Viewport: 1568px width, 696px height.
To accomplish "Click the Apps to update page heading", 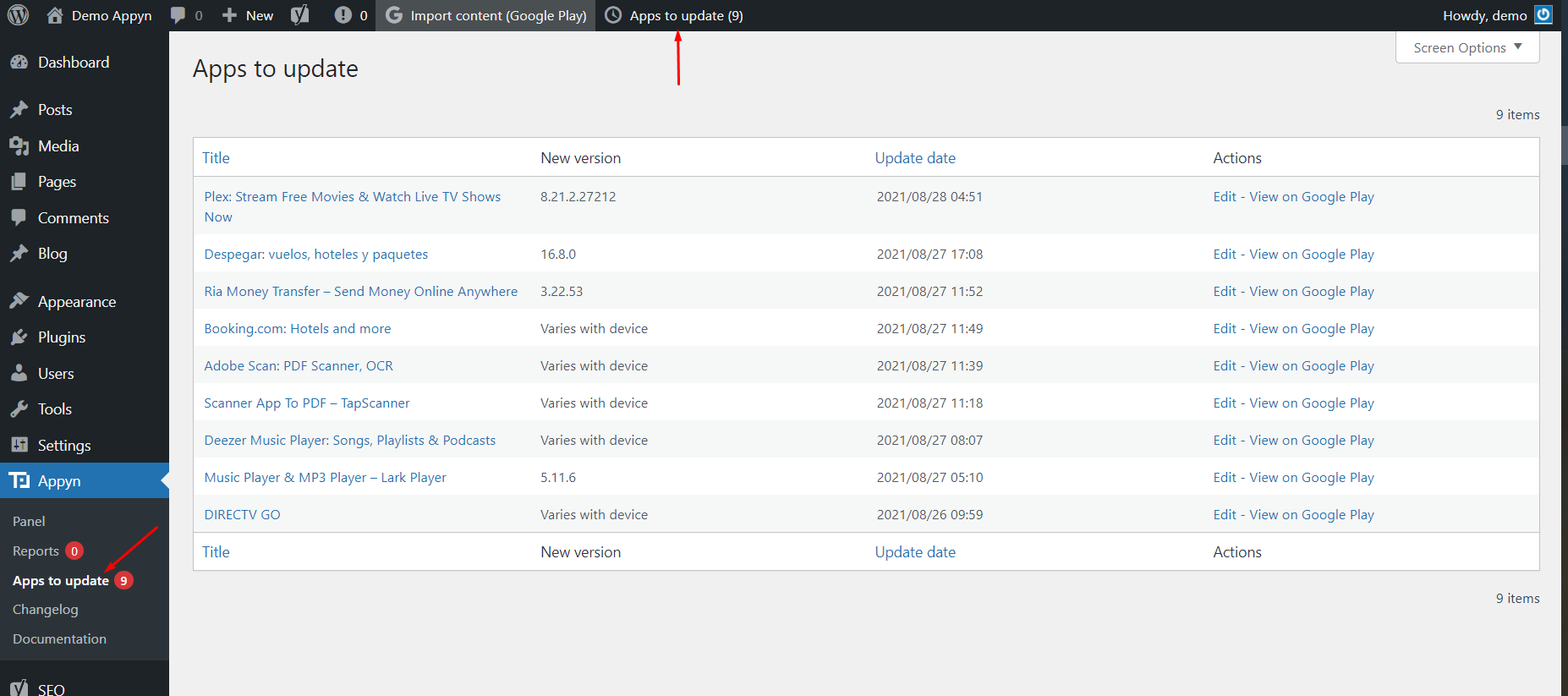I will [x=276, y=69].
